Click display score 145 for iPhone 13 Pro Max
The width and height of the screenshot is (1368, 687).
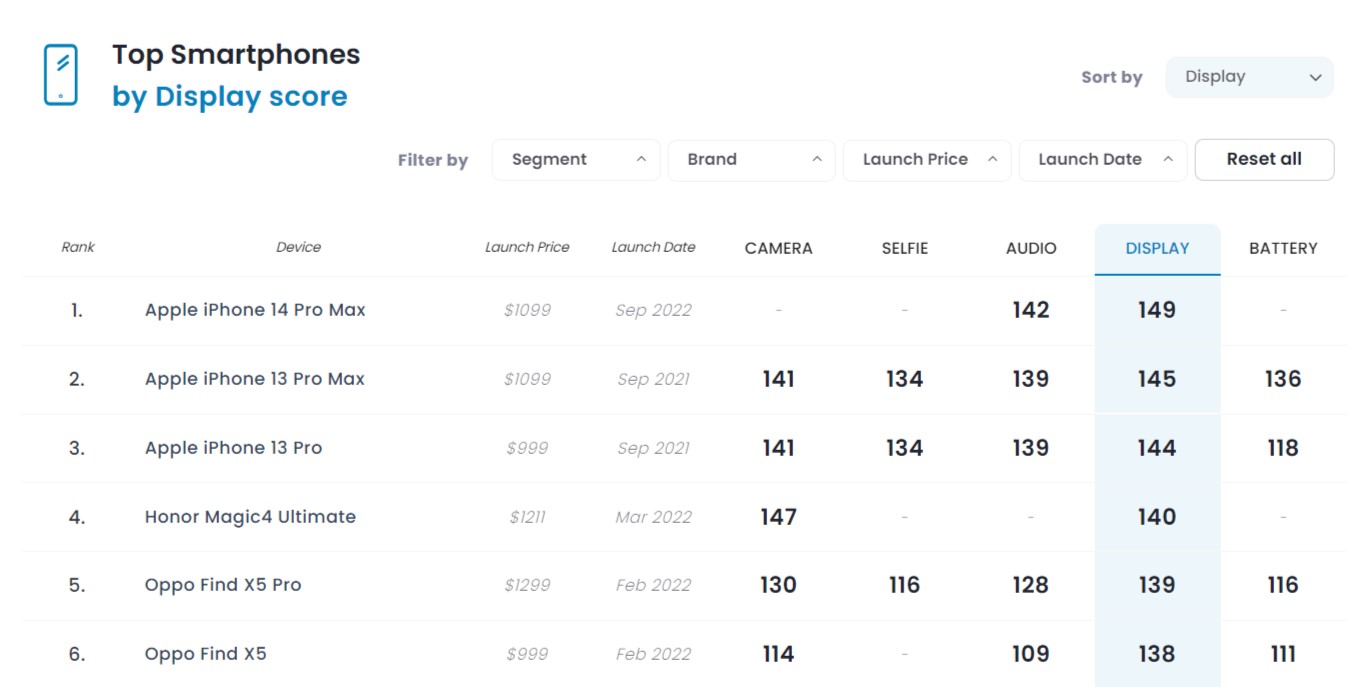(x=1157, y=379)
